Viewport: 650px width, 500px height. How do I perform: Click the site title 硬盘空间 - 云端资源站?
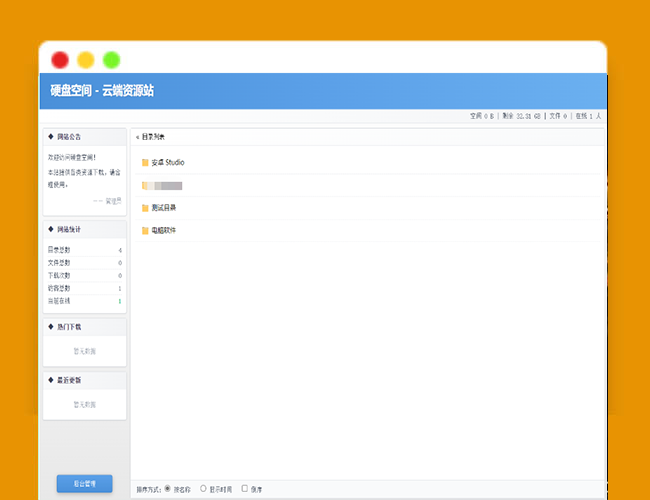tap(102, 90)
